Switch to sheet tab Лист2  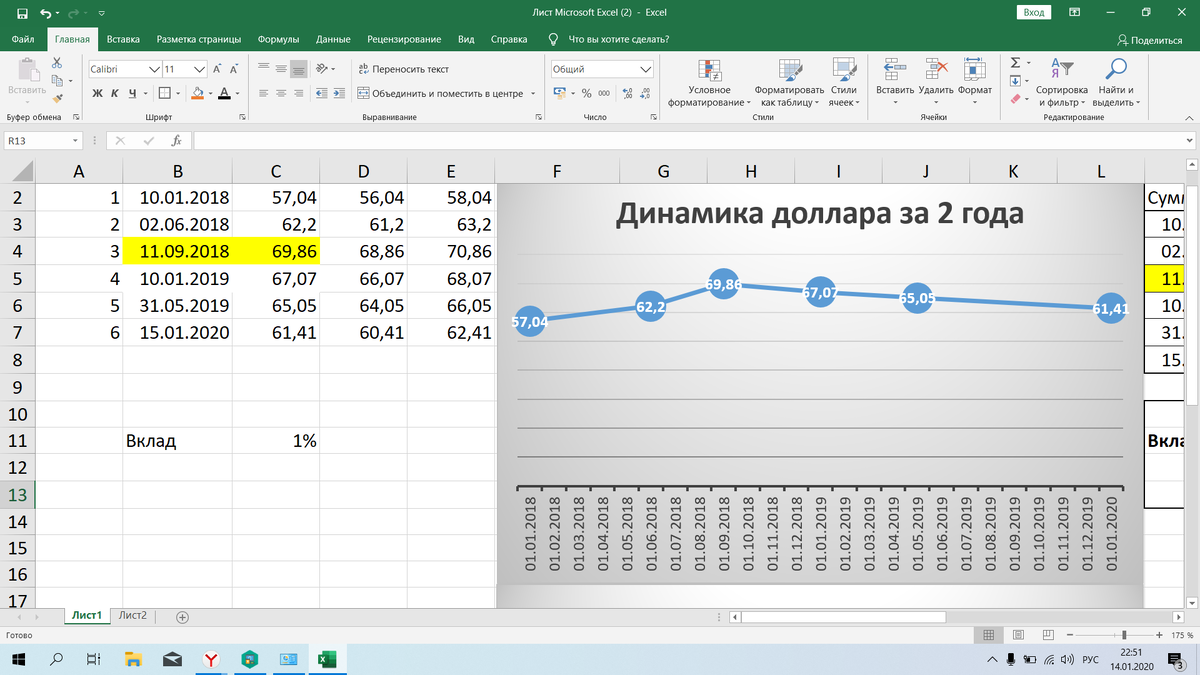pos(132,616)
